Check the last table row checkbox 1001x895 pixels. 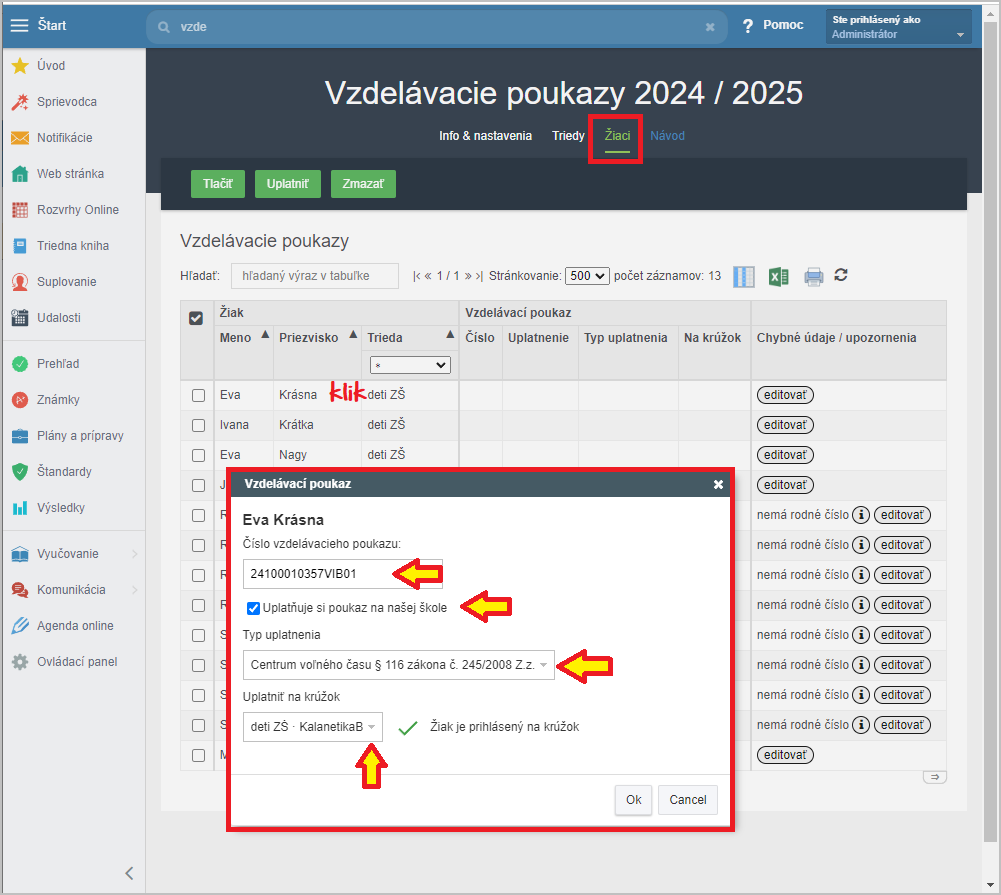[199, 755]
